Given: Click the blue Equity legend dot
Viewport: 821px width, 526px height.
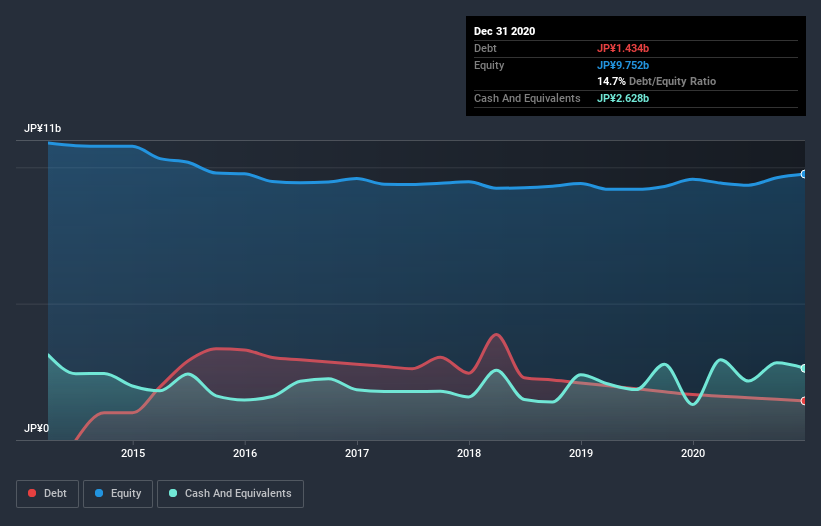Looking at the screenshot, I should click(99, 493).
